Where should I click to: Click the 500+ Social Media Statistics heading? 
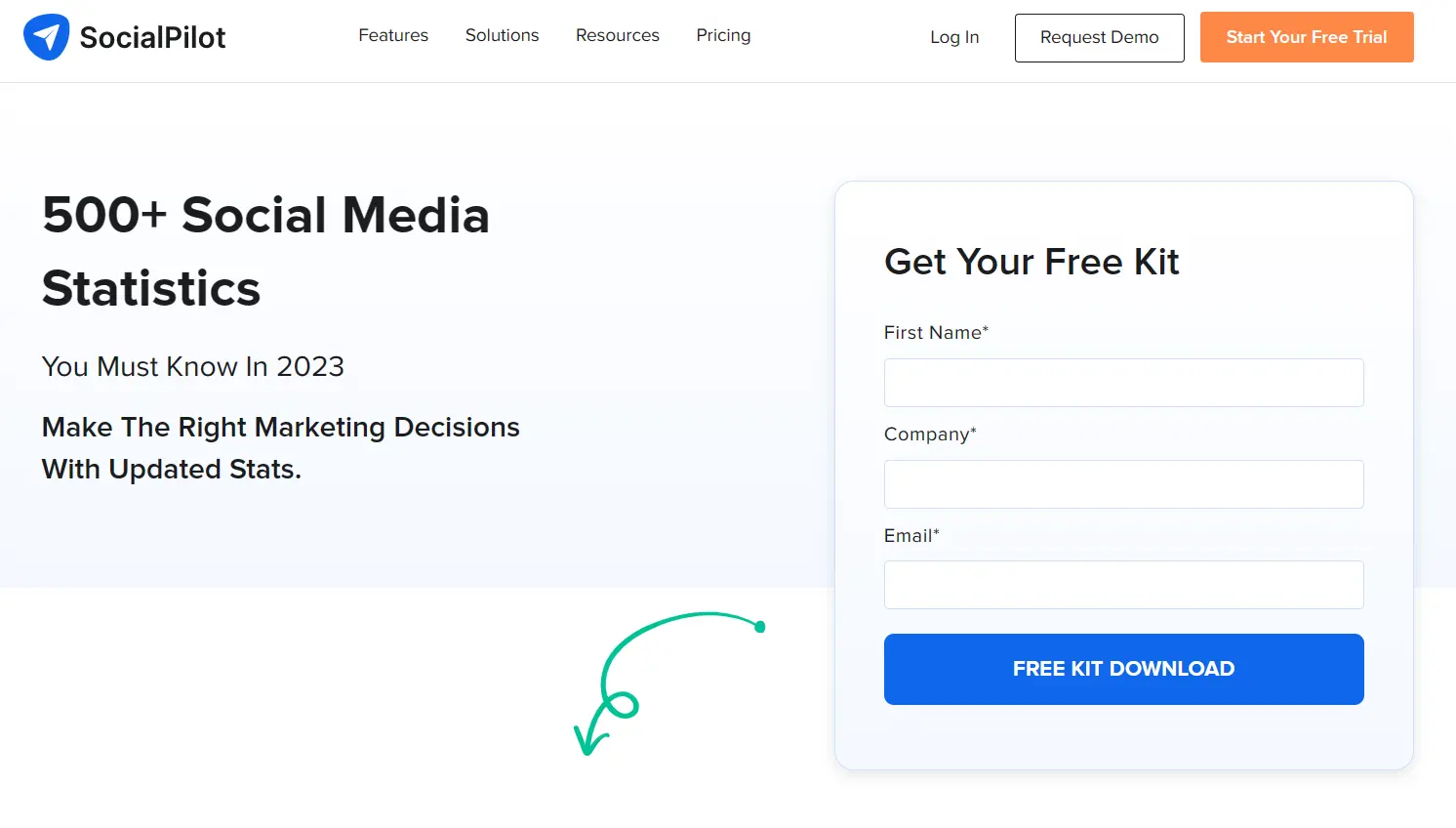click(265, 252)
